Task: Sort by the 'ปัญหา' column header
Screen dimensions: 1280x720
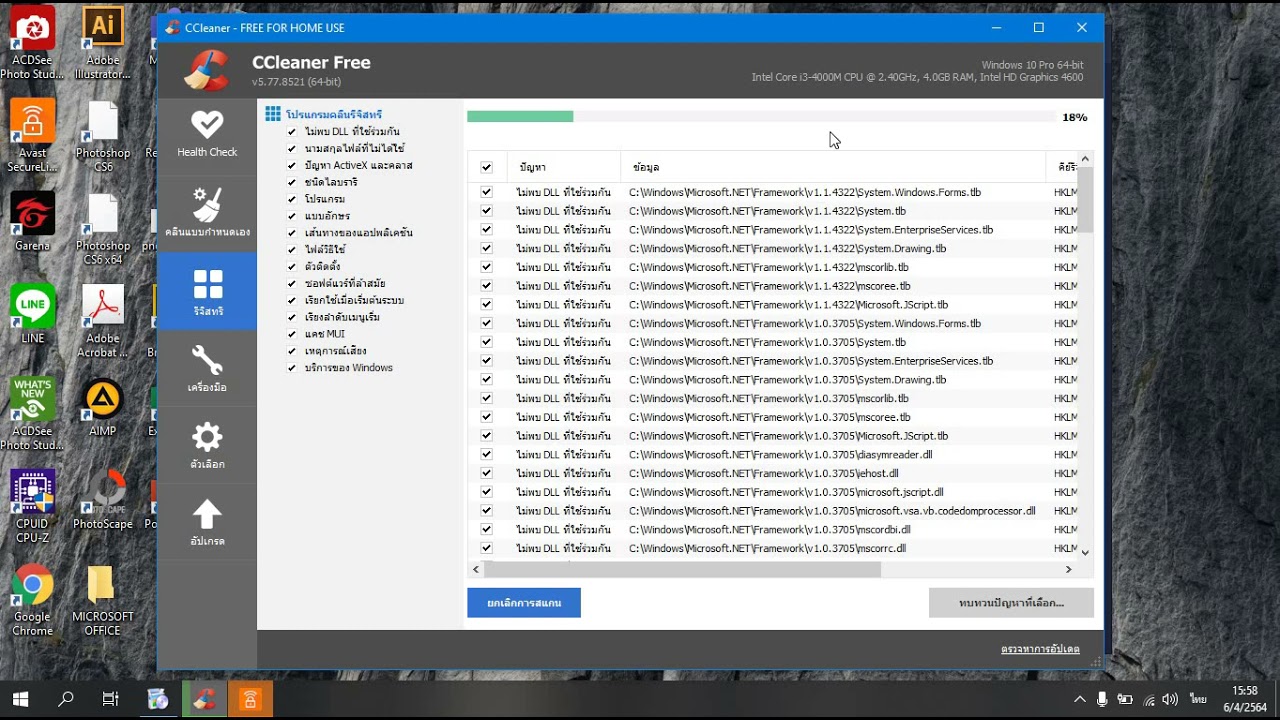Action: click(565, 167)
